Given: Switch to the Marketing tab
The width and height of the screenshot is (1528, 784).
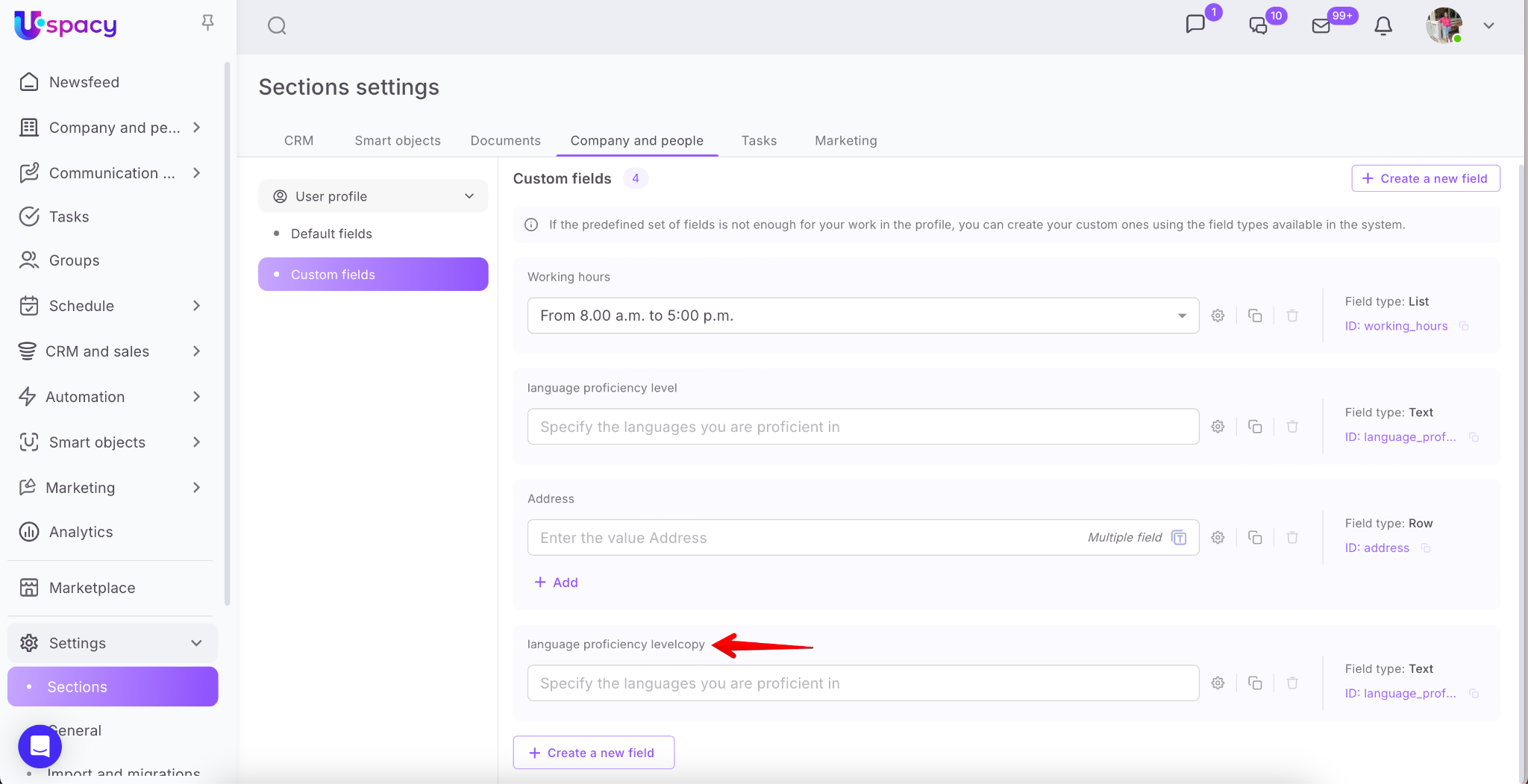Looking at the screenshot, I should click(x=845, y=140).
